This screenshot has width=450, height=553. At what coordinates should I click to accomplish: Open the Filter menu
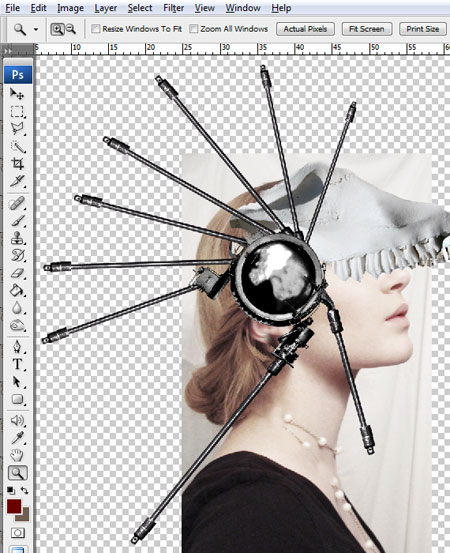[x=174, y=8]
